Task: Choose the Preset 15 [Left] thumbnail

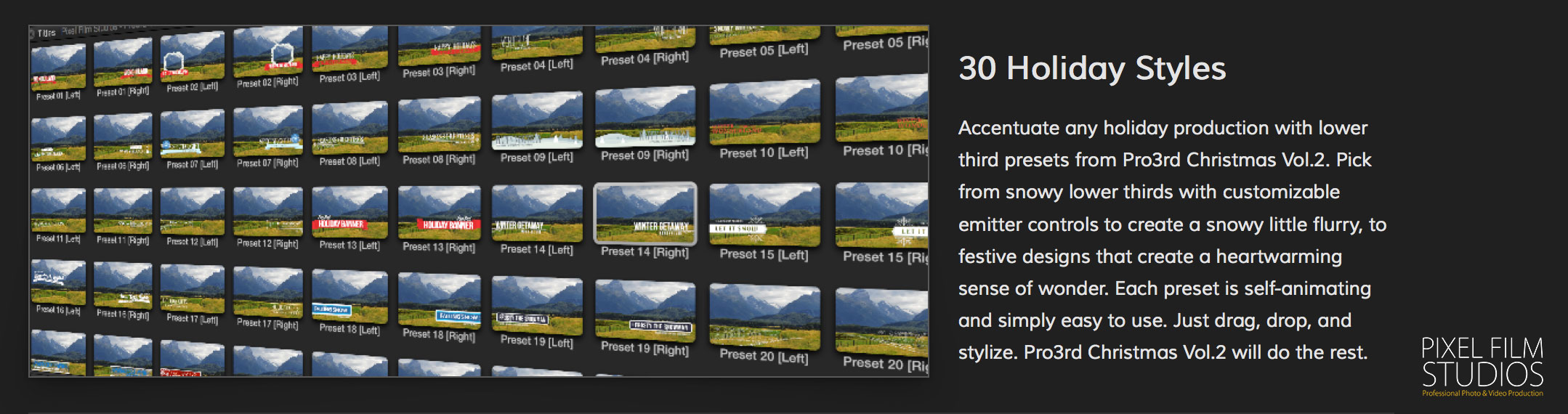Action: click(x=764, y=214)
